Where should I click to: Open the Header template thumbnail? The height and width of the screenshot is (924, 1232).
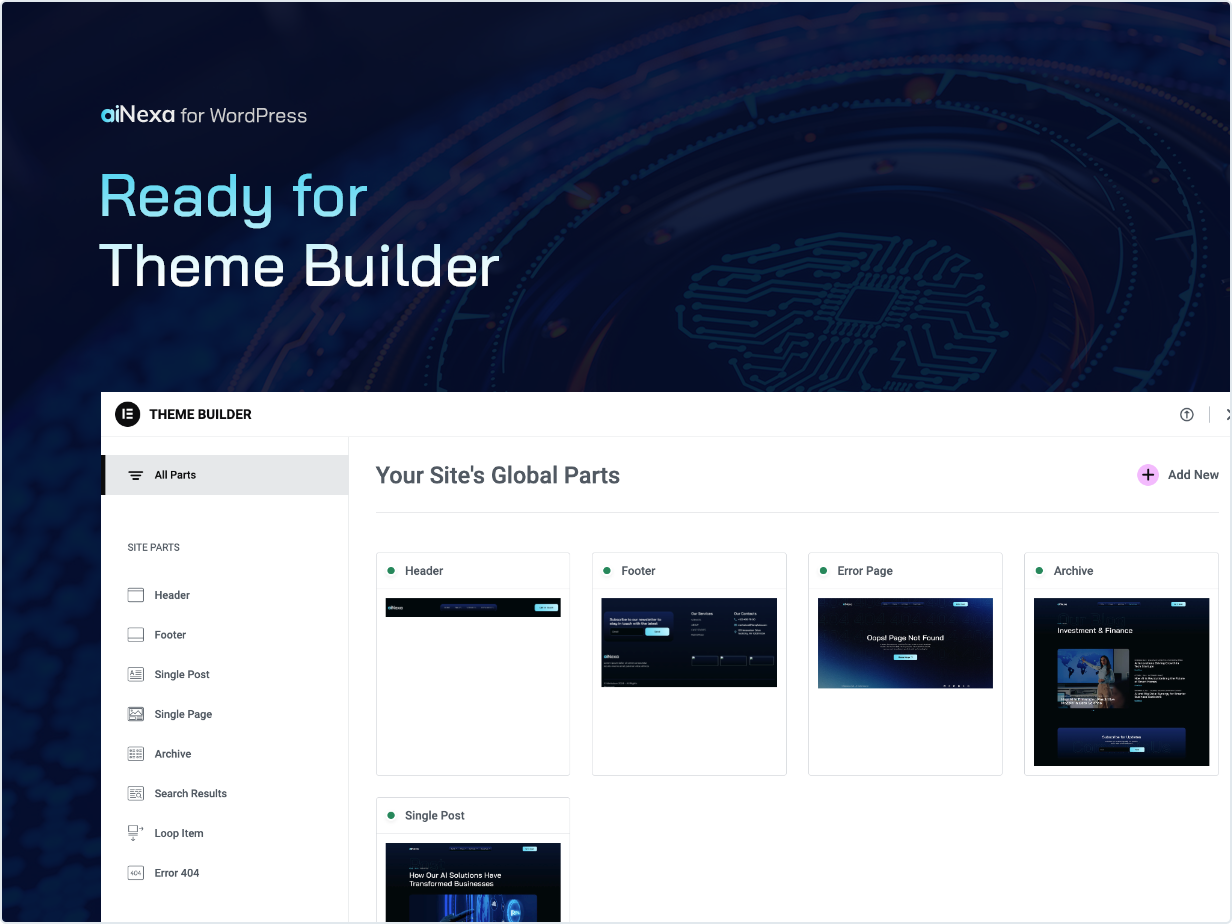point(473,607)
